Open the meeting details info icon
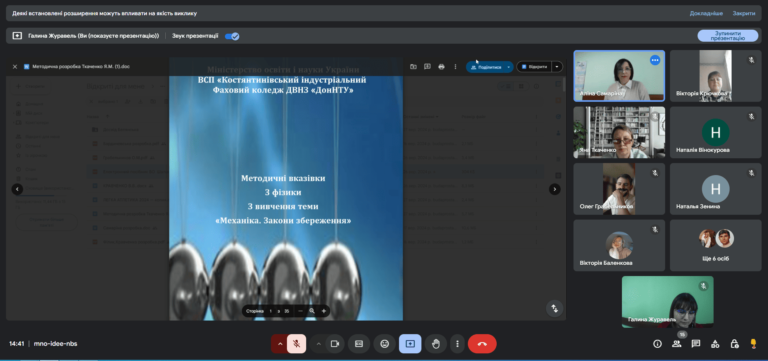 pyautogui.click(x=657, y=344)
